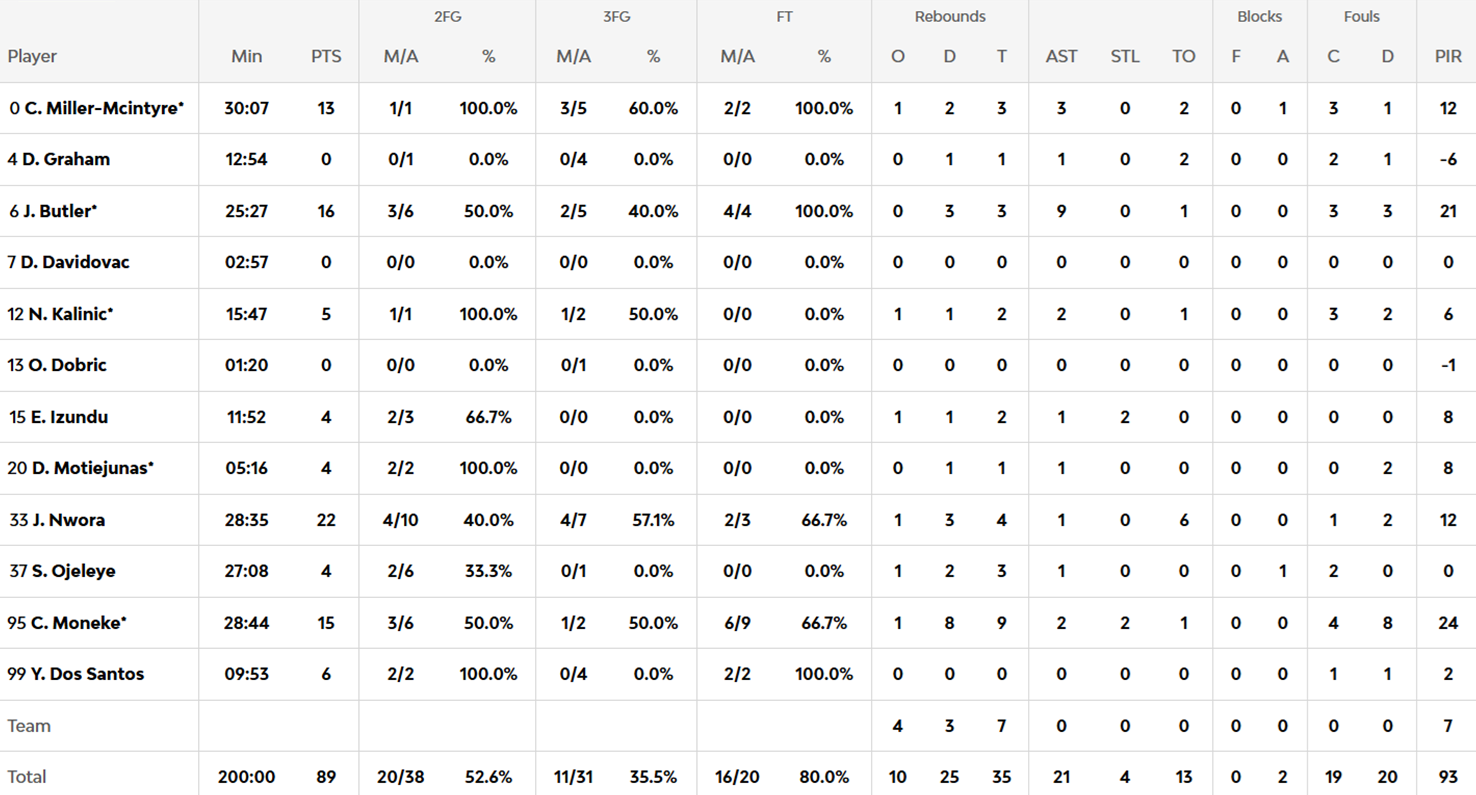Click the 3FG group header
The width and height of the screenshot is (1476, 795).
[x=616, y=17]
